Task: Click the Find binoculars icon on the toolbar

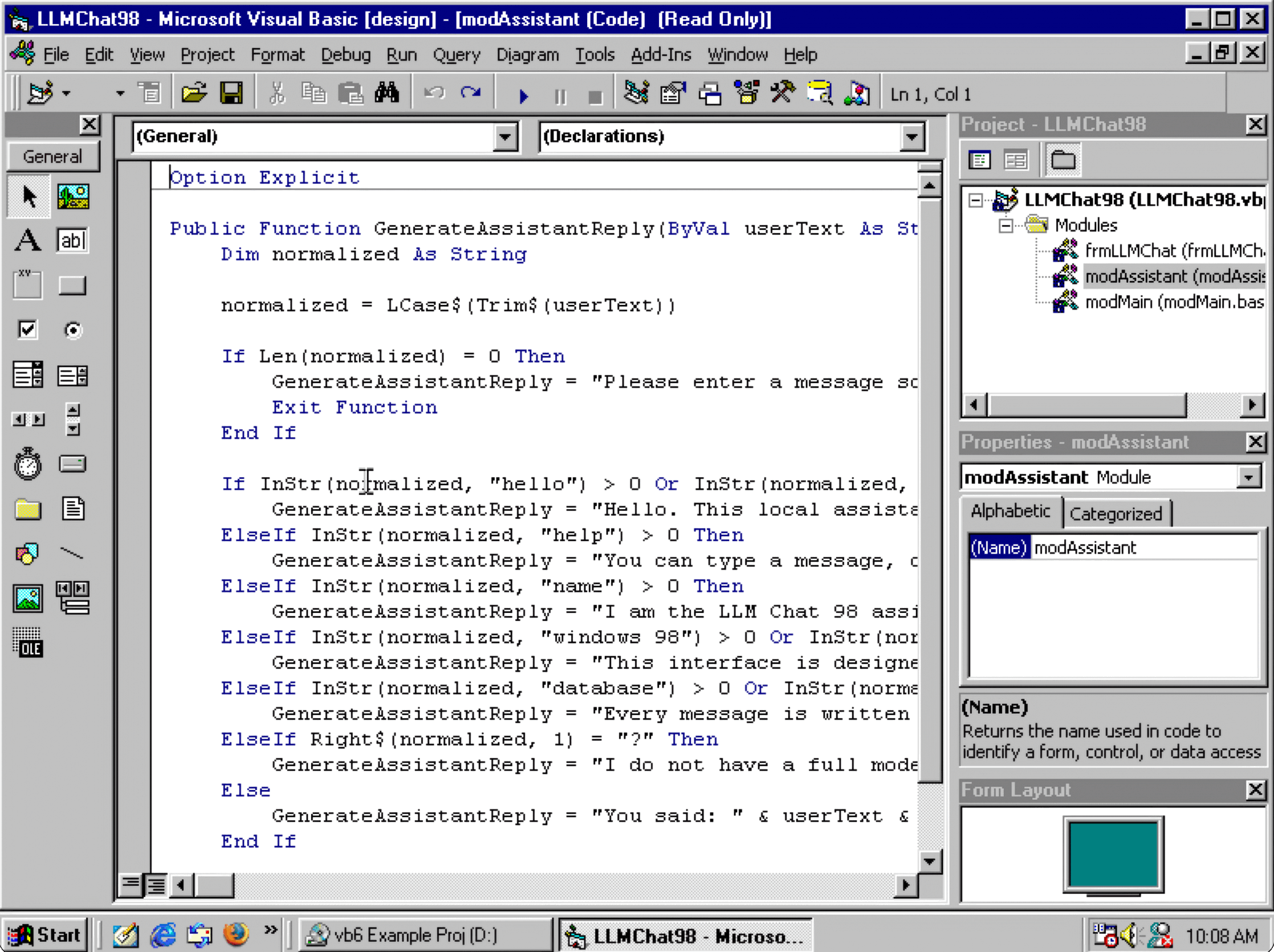Action: pos(387,92)
